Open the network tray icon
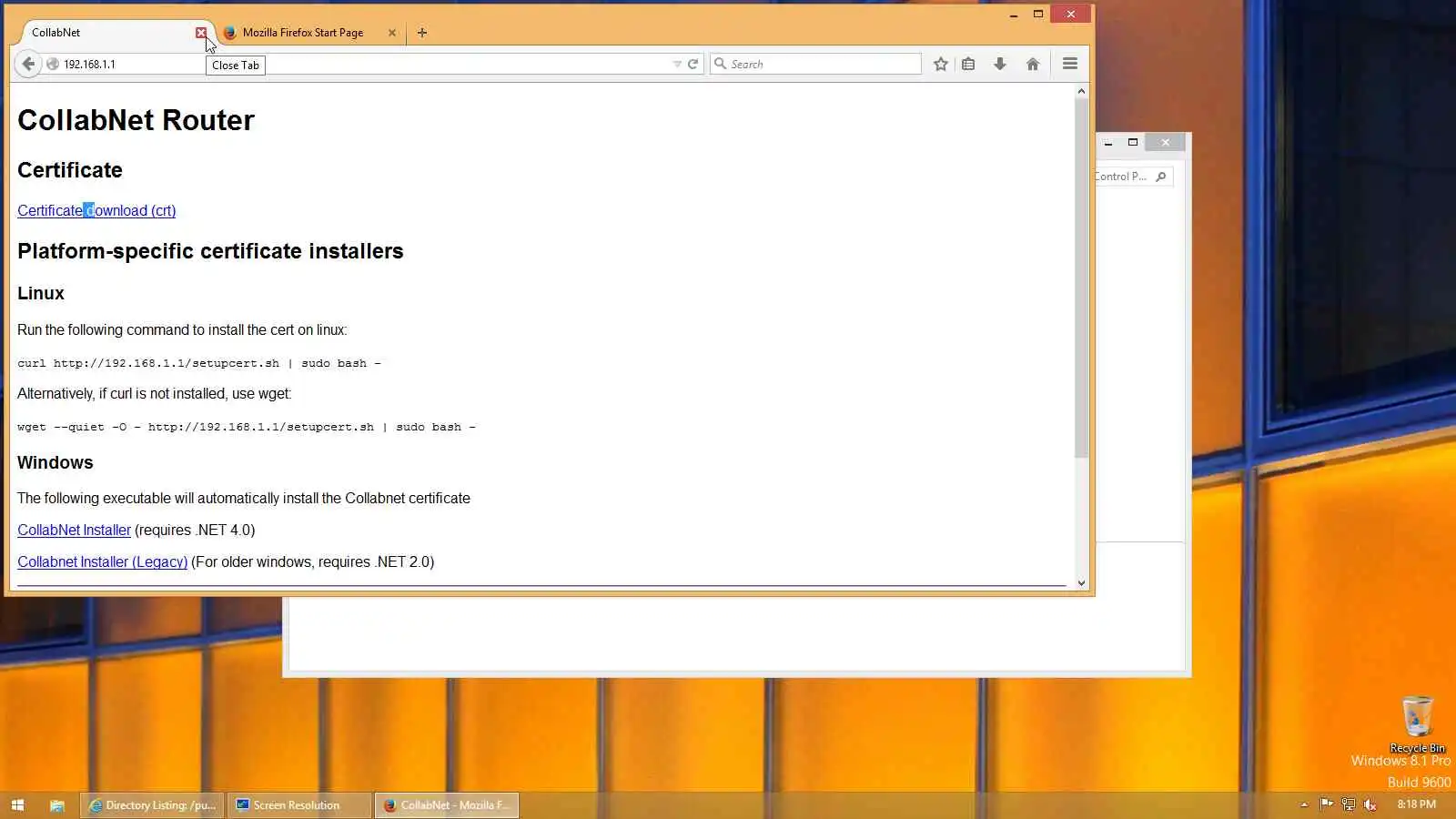 pyautogui.click(x=1348, y=804)
